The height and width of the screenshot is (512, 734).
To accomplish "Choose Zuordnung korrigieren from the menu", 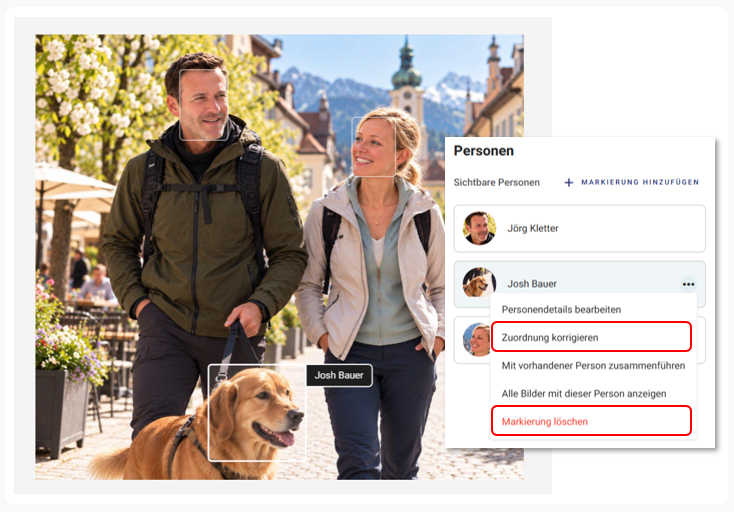I will tap(592, 337).
